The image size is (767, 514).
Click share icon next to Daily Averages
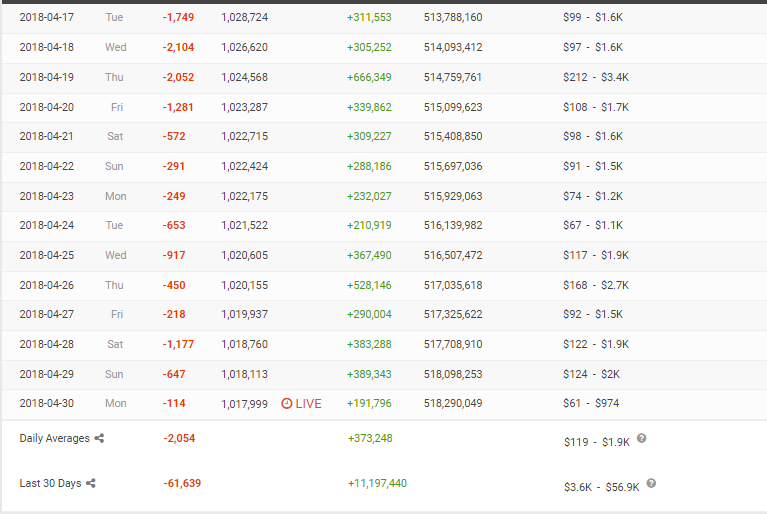tap(99, 438)
